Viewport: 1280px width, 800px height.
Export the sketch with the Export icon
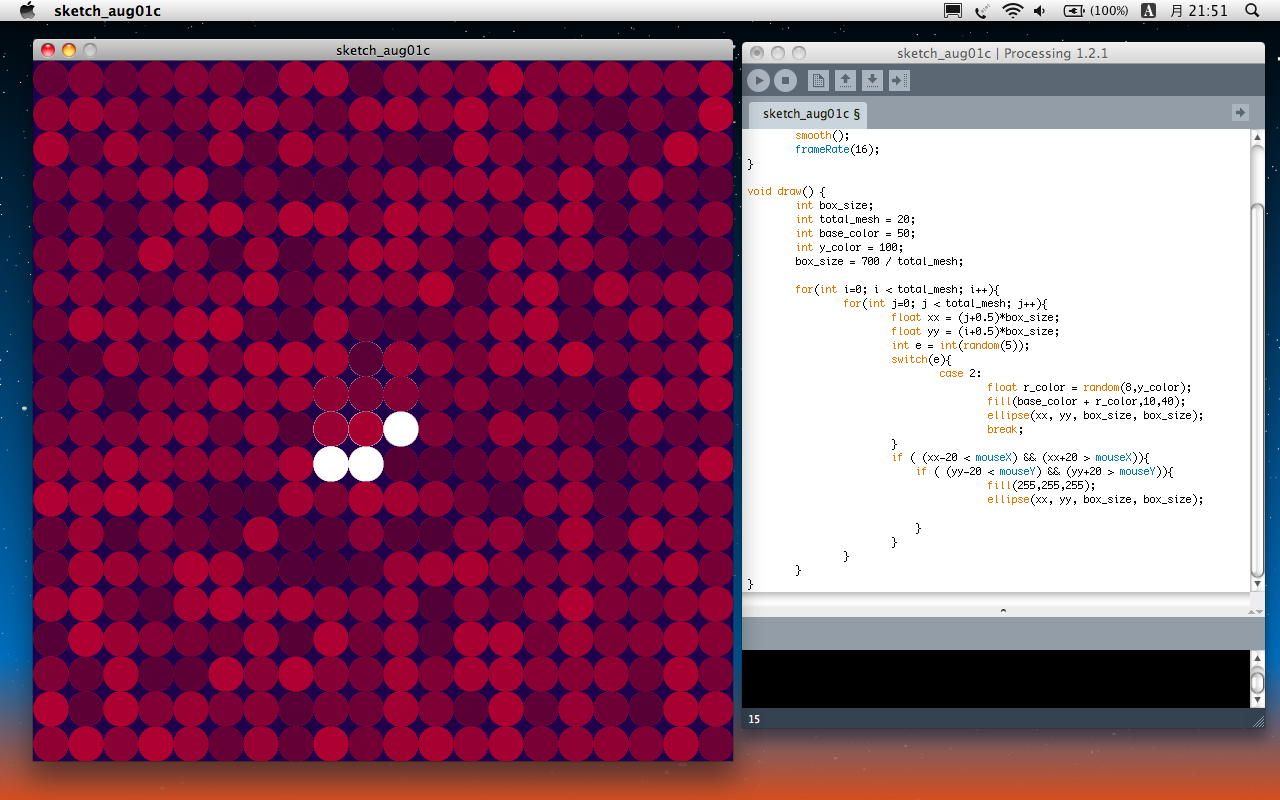[899, 80]
